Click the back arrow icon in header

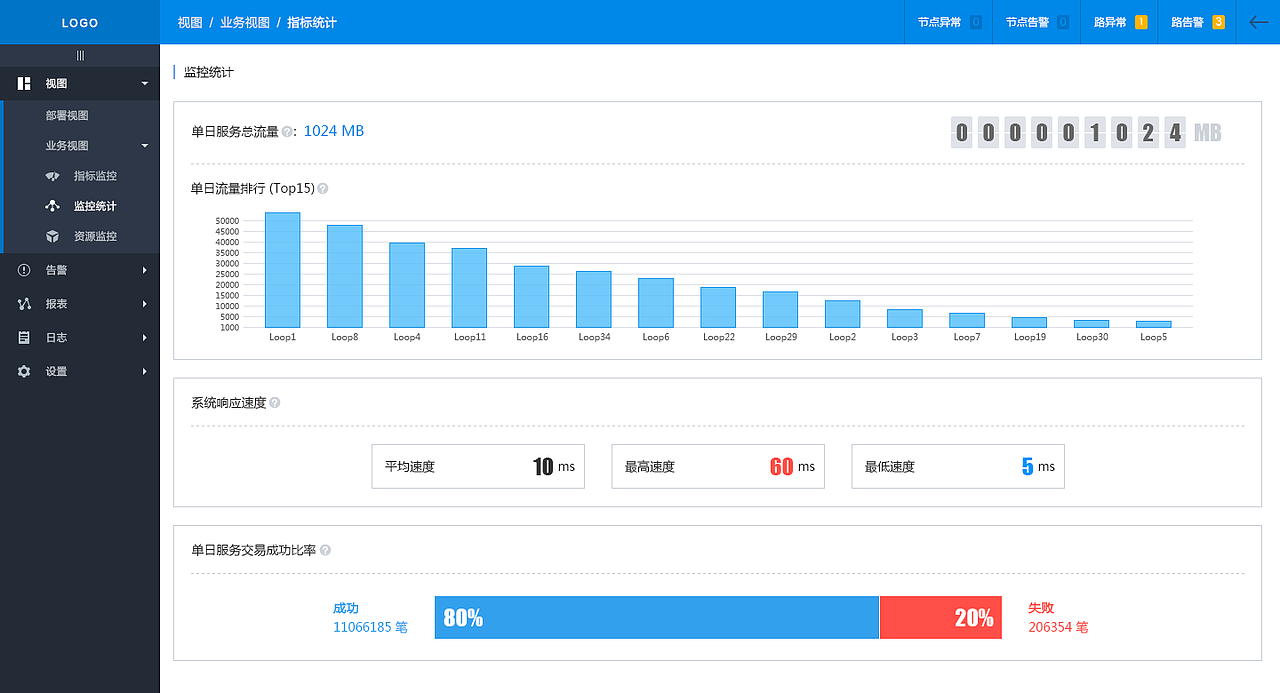coord(1259,22)
